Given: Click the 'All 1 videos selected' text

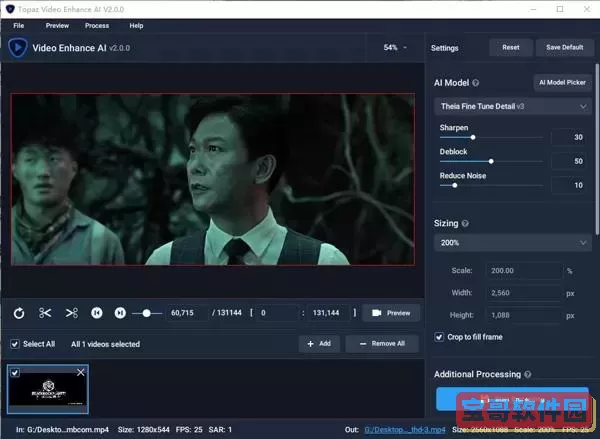Looking at the screenshot, I should pyautogui.click(x=105, y=344).
